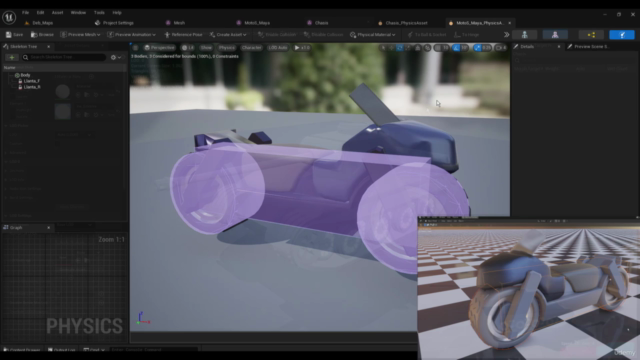Select the Llanta_R bone in the tree
This screenshot has width=640, height=360.
click(32, 87)
